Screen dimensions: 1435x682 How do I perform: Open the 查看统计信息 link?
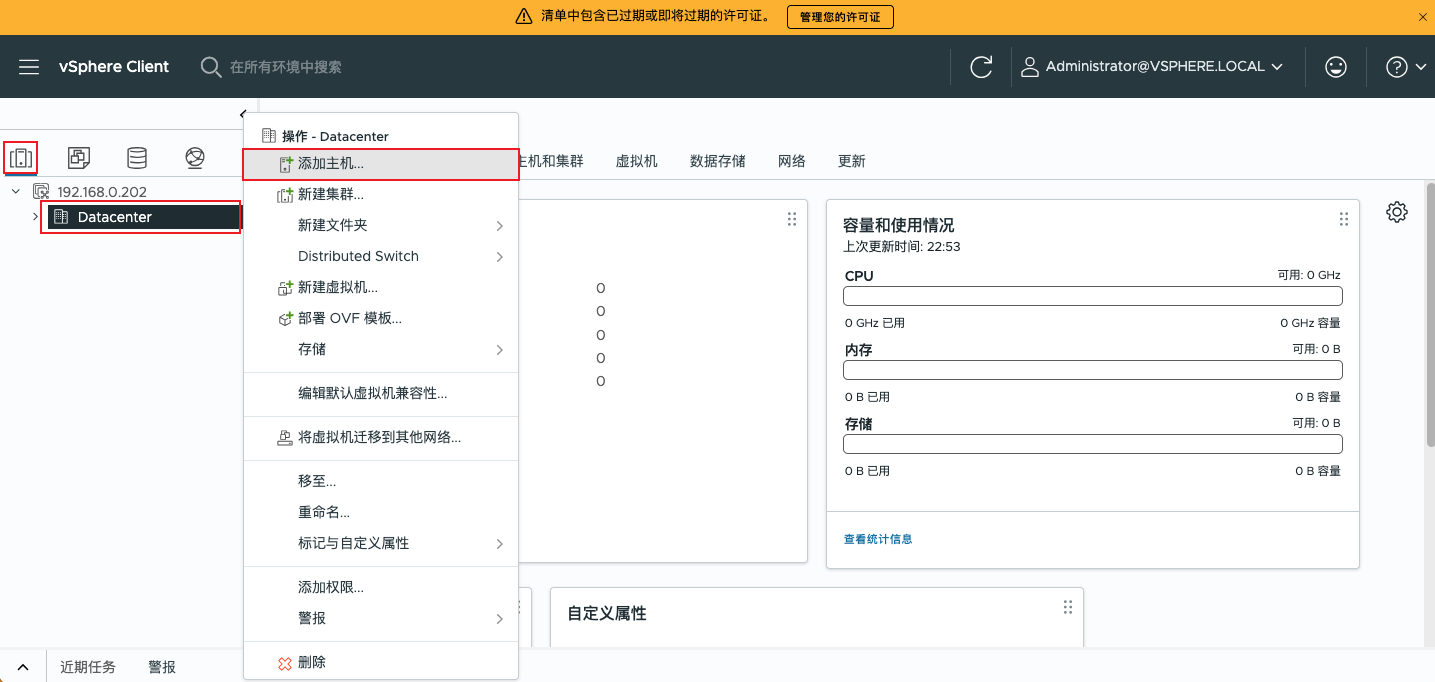tap(878, 539)
